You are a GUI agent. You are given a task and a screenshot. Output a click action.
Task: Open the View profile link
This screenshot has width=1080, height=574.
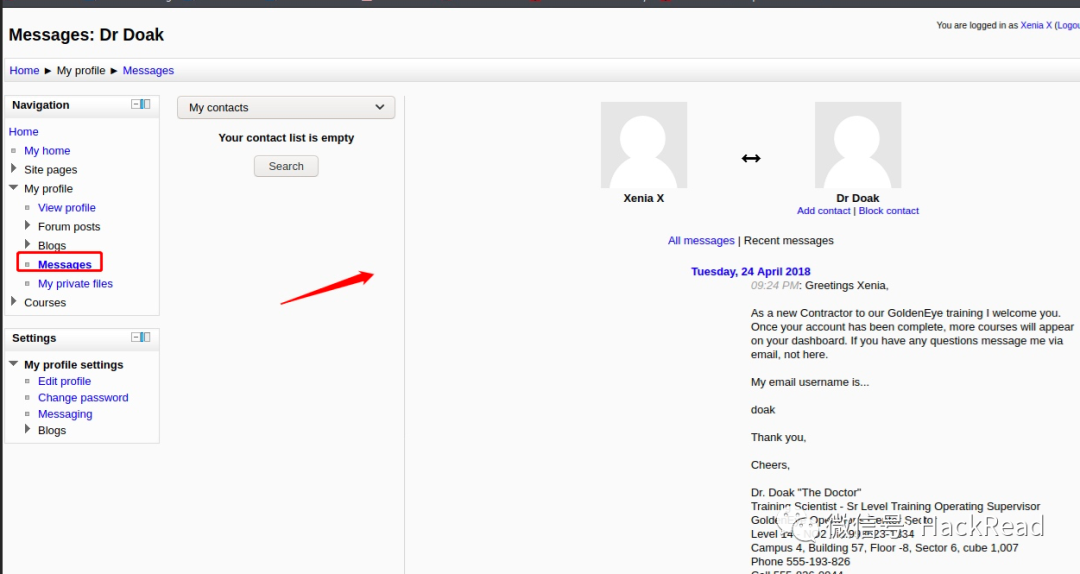(67, 207)
